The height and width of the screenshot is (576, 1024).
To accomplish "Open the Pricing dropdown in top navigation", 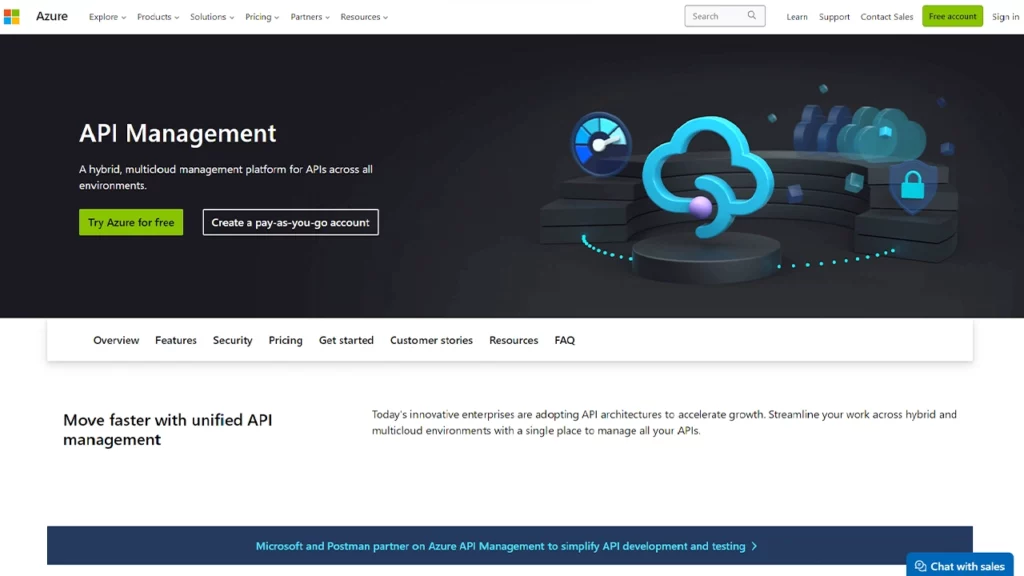I will pyautogui.click(x=262, y=17).
